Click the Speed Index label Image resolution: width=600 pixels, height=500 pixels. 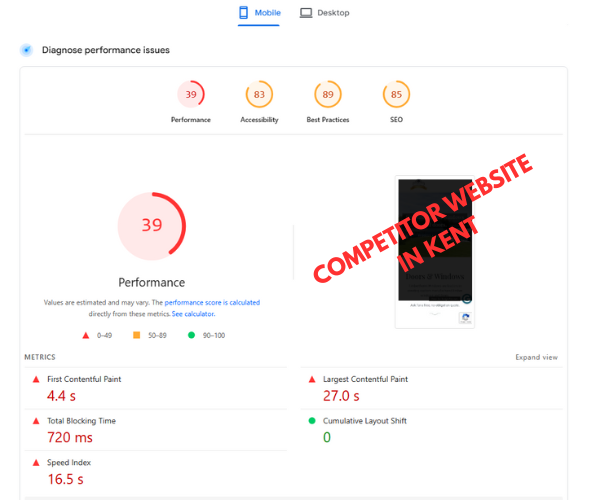pyautogui.click(x=69, y=463)
